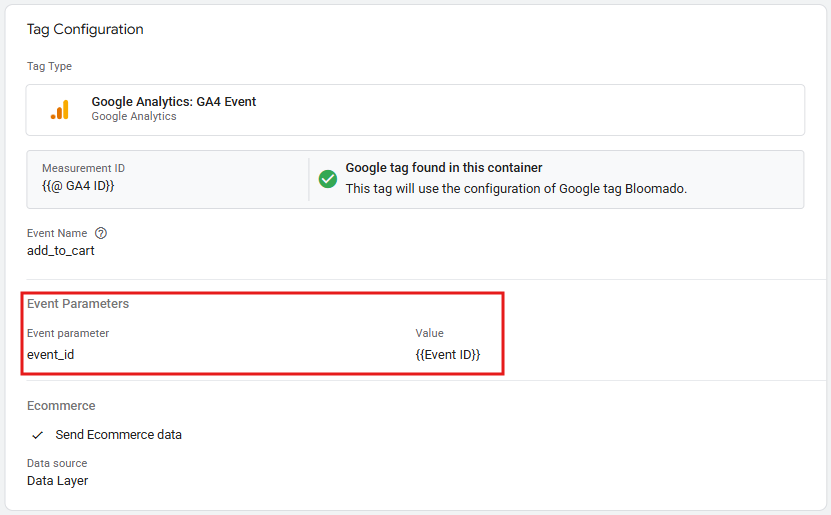Select the Google Analytics: GA4 Event tag type
The height and width of the screenshot is (515, 831).
pos(173,102)
